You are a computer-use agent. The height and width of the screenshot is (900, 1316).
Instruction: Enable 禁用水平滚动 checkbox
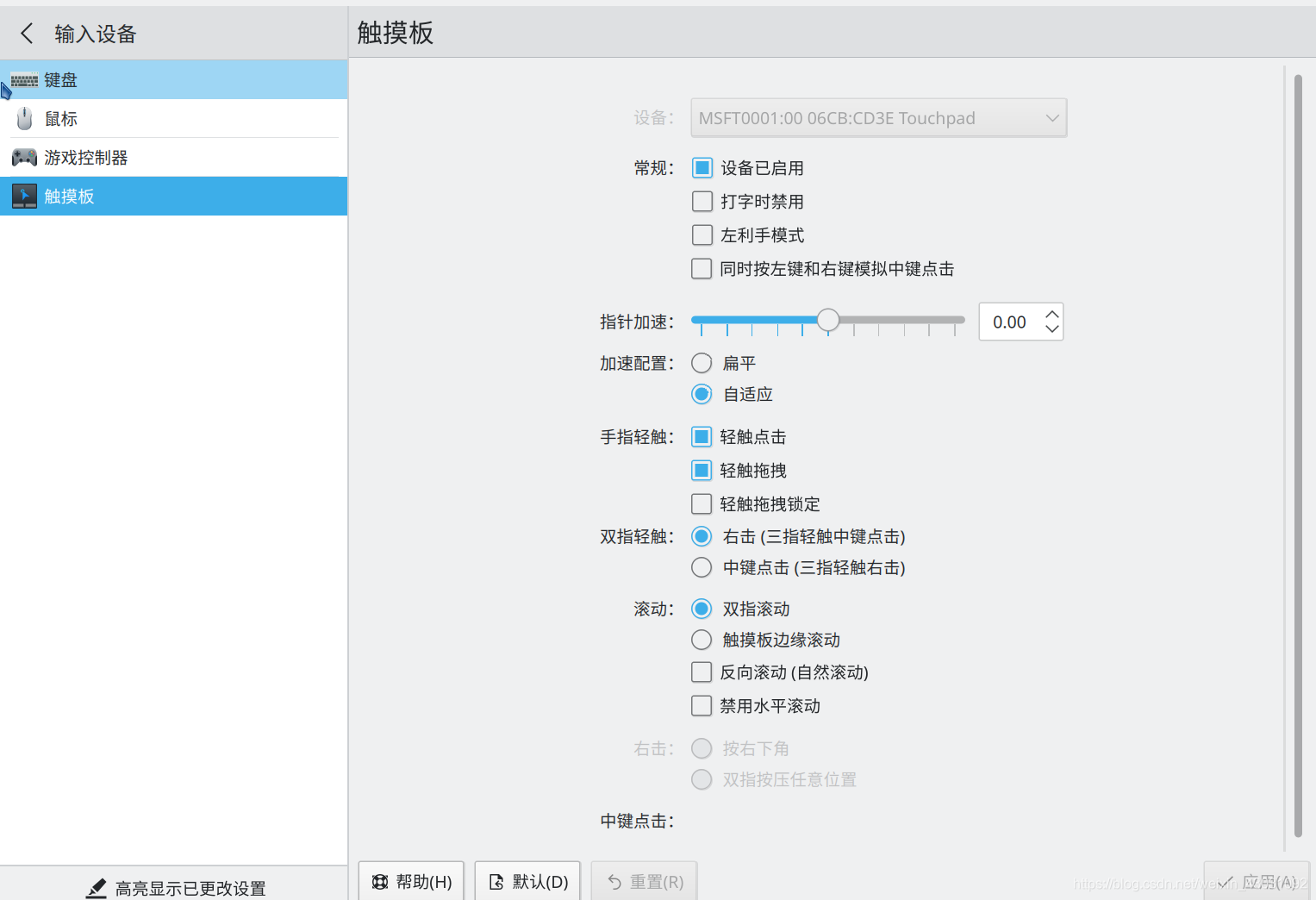coord(702,706)
